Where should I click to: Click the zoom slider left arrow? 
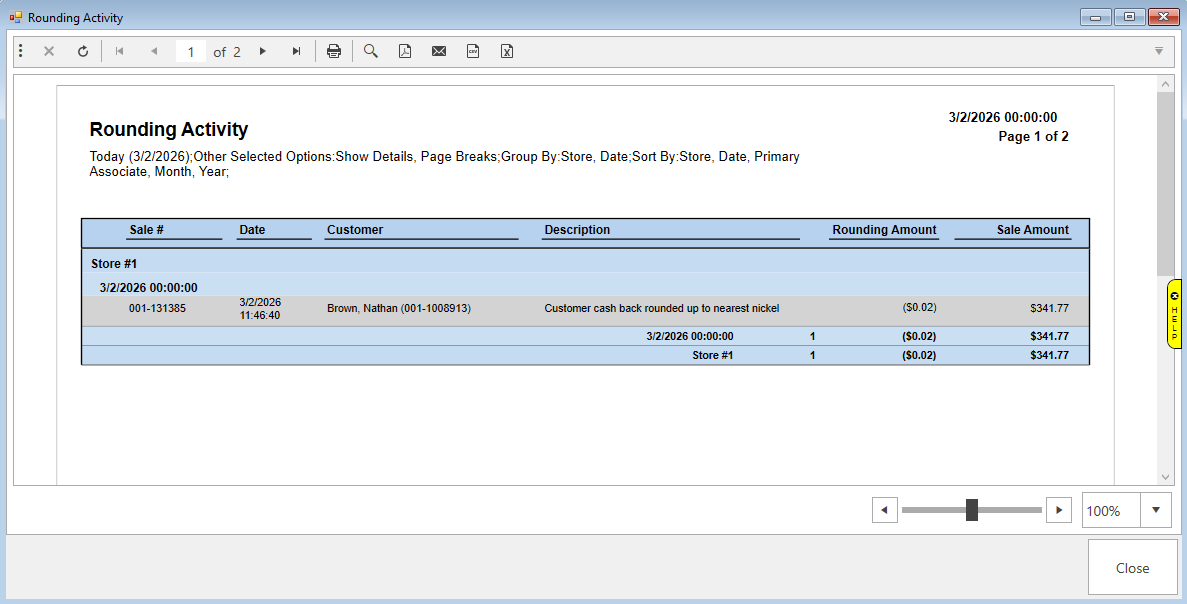click(x=884, y=510)
